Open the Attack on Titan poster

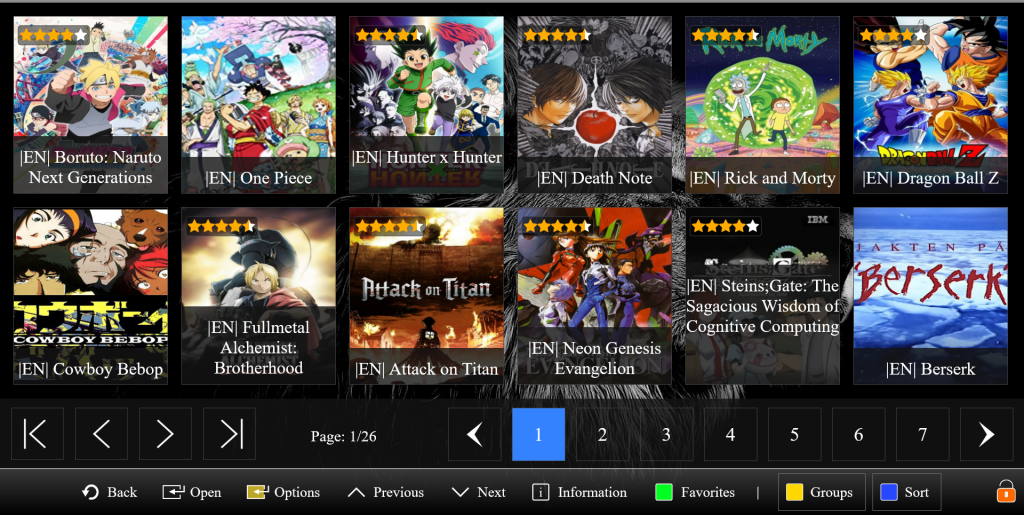pyautogui.click(x=426, y=296)
